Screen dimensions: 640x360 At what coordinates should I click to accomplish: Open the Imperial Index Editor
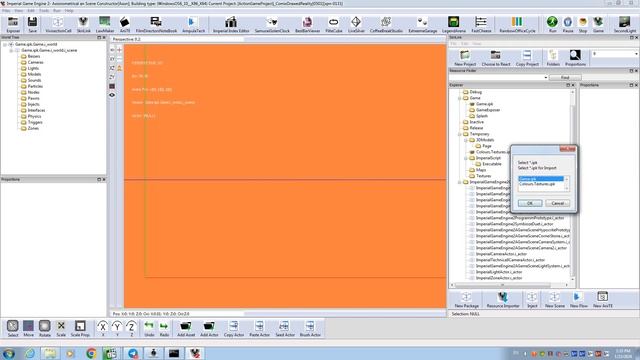pos(231,24)
